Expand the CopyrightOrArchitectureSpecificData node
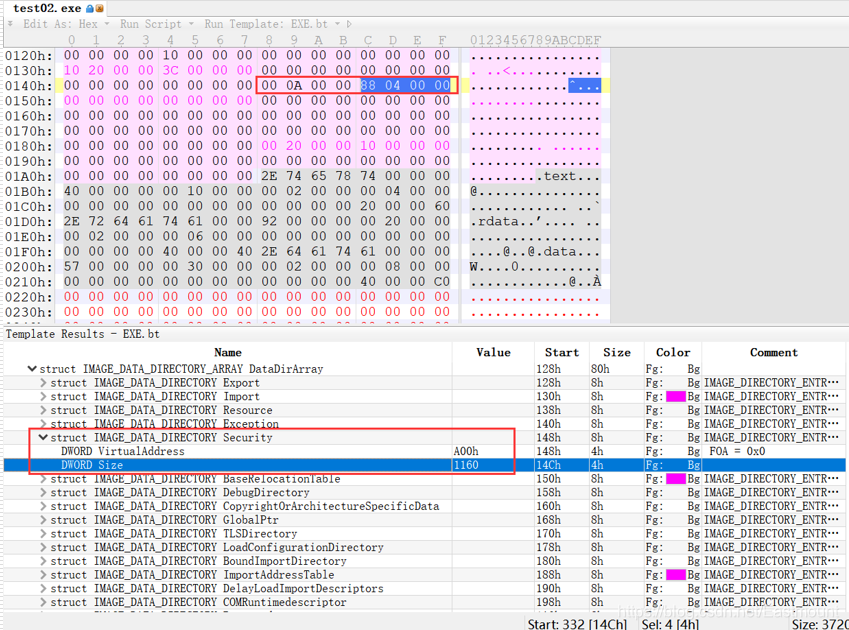The height and width of the screenshot is (630, 849). pos(43,506)
